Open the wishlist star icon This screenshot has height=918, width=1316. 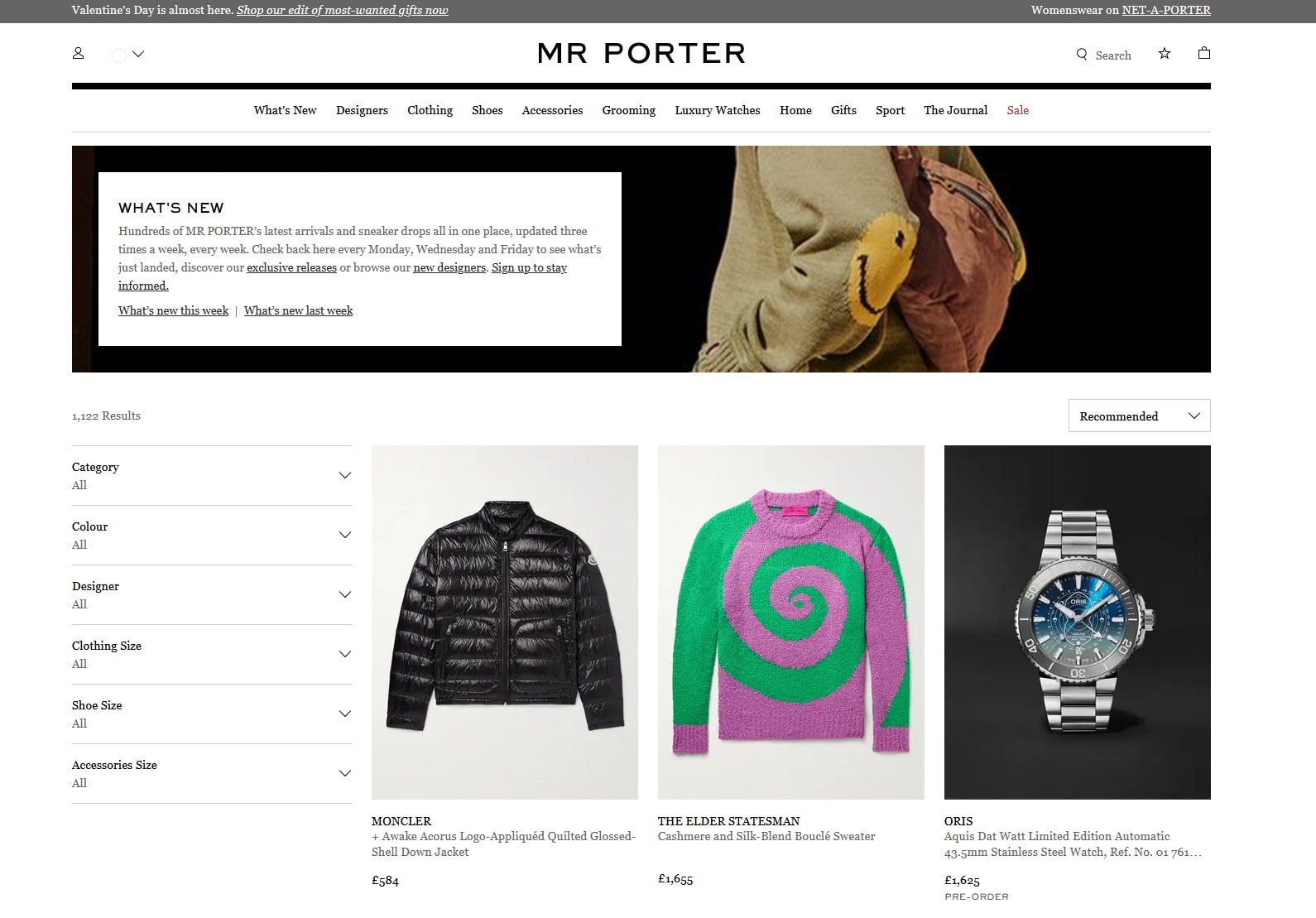pyautogui.click(x=1165, y=53)
